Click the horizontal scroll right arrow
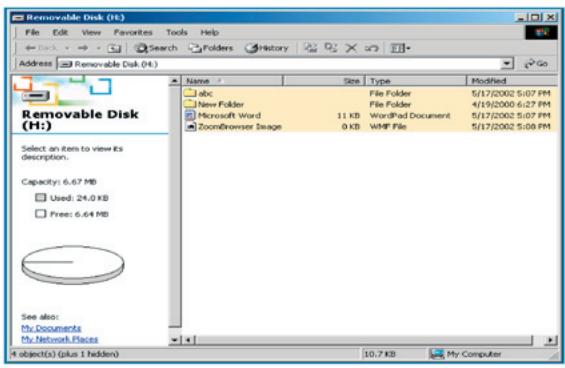 click(x=550, y=340)
